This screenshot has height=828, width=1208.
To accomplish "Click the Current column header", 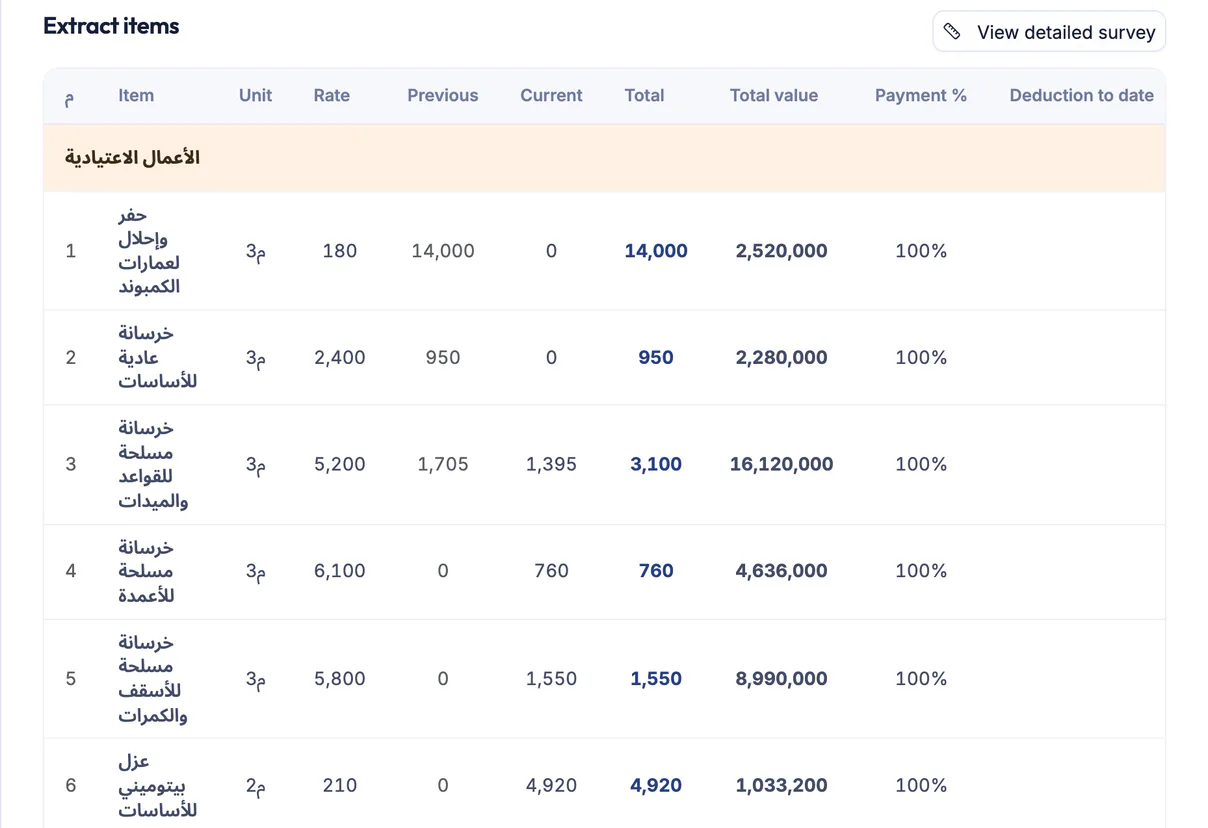I will point(551,96).
